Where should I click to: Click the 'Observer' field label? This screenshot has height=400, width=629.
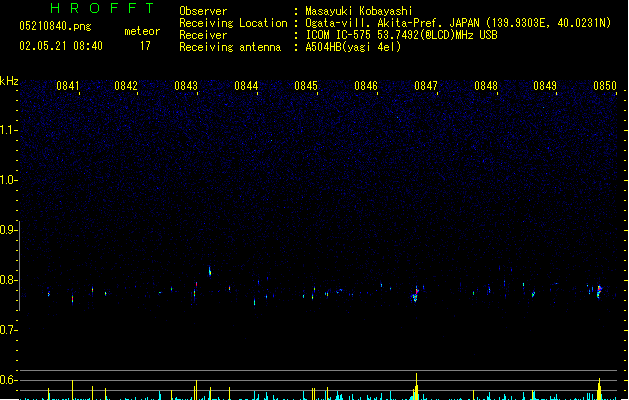[203, 11]
